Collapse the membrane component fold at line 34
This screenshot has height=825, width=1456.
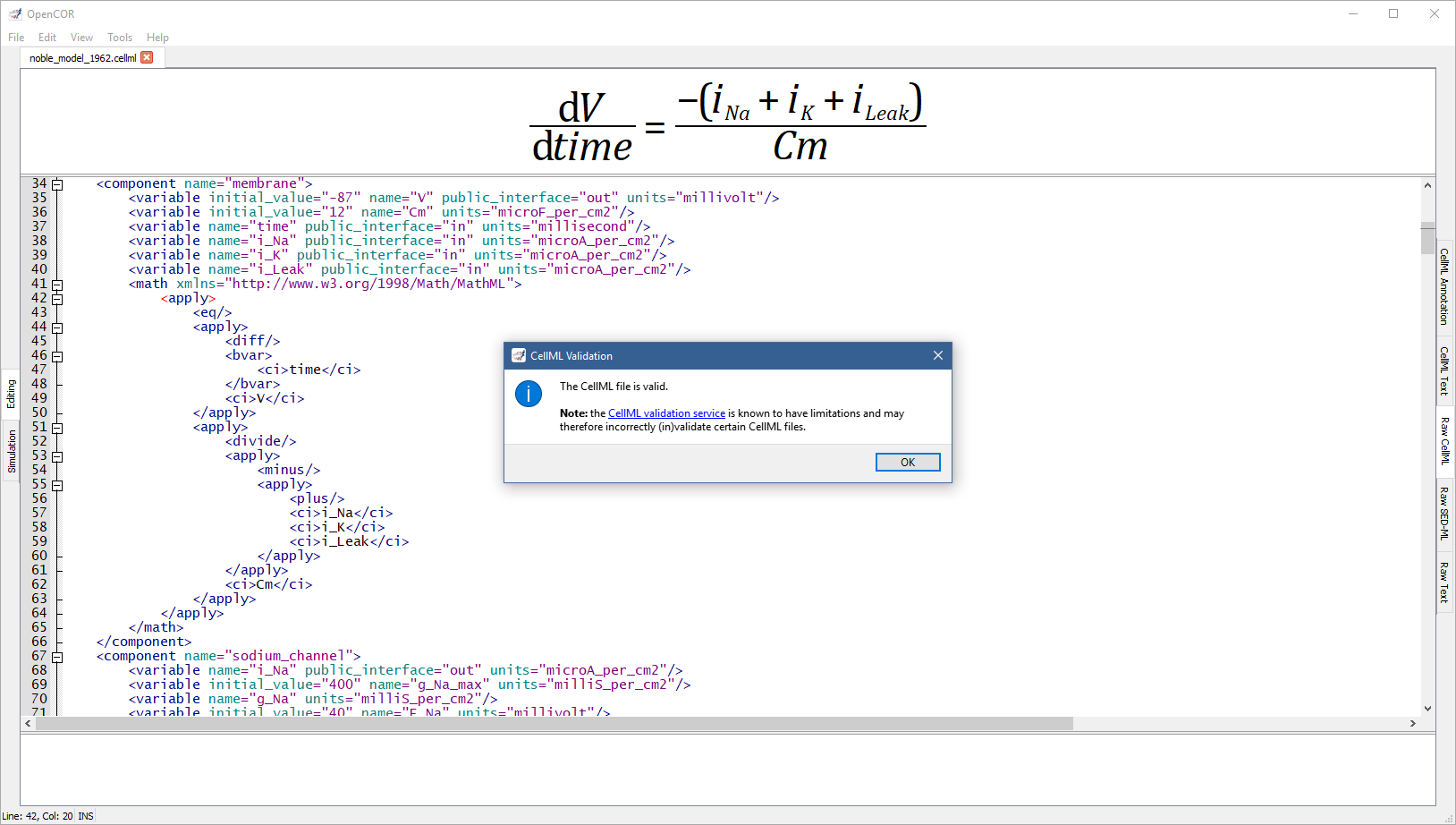[x=57, y=184]
